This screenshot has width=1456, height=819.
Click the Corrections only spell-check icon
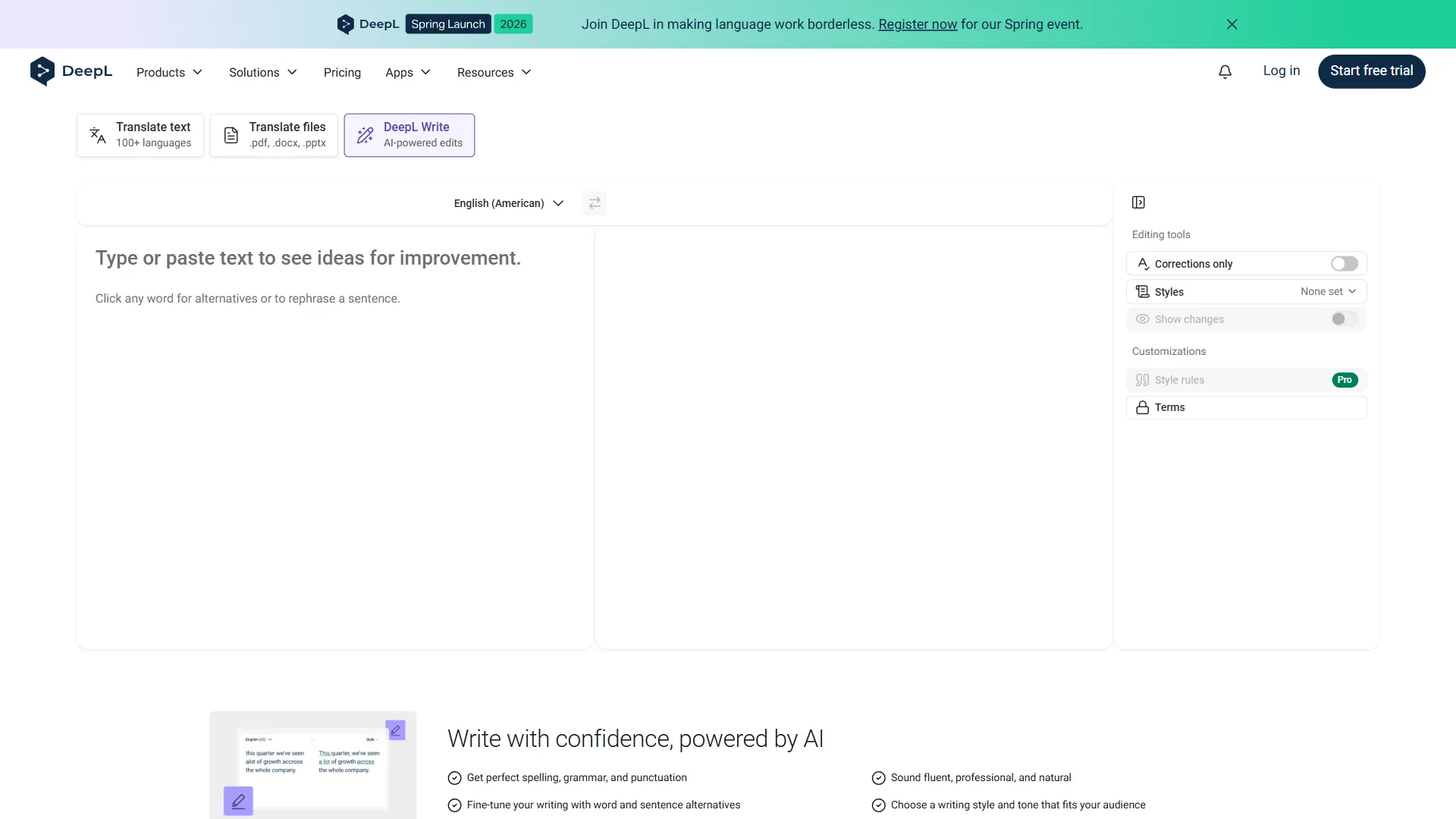[x=1143, y=264]
